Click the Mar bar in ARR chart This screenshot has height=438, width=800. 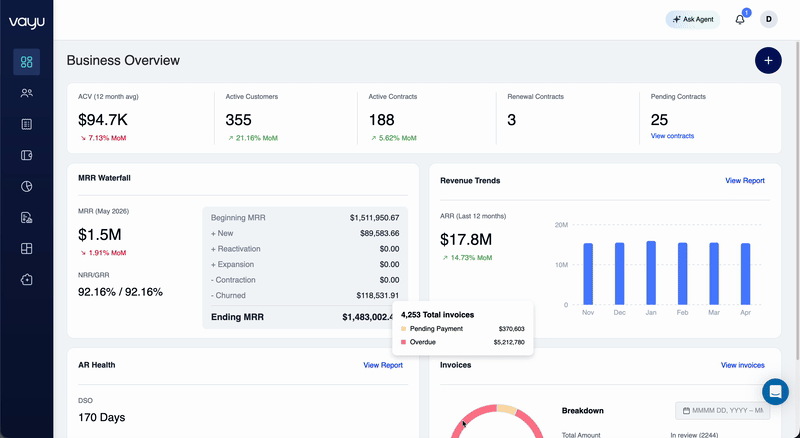714,274
